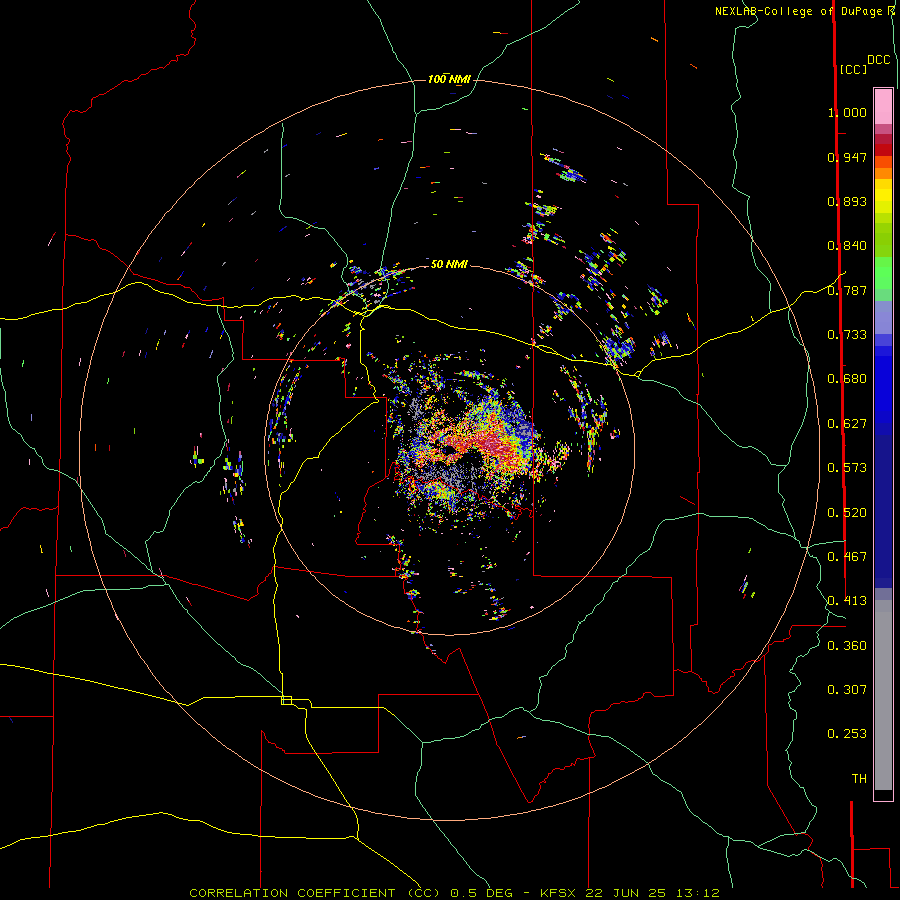Click the 0.413 scale value
The width and height of the screenshot is (900, 900).
coord(847,601)
